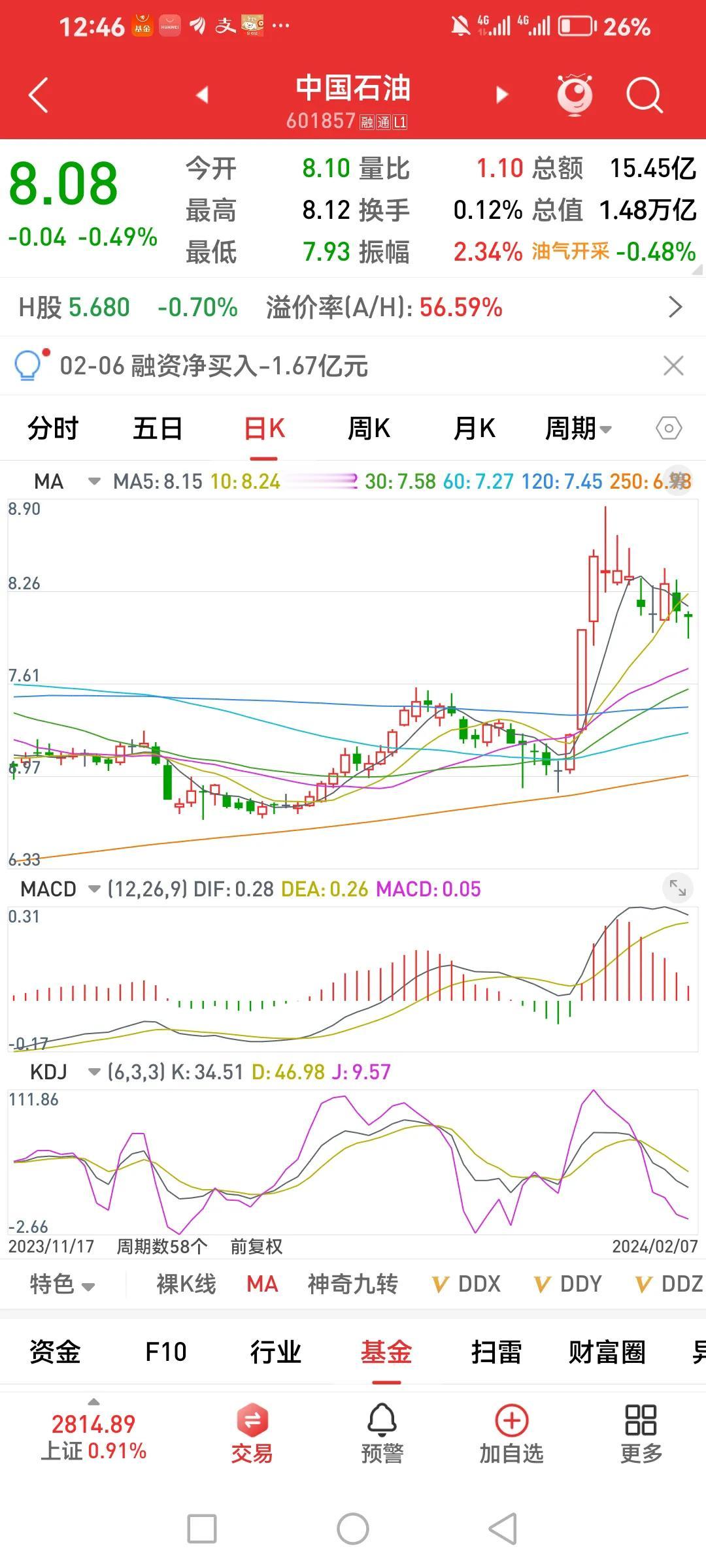This screenshot has height=1568, width=706.
Task: Toggle the MA overlay option
Action: (262, 1284)
